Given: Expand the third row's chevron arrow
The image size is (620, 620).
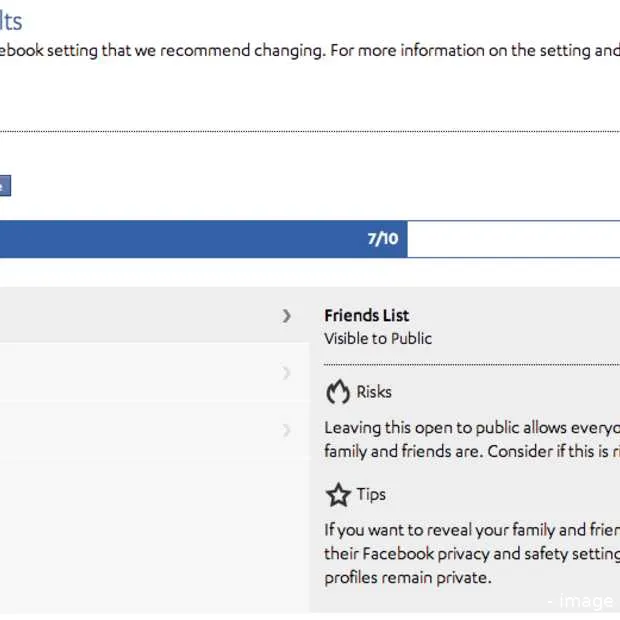Looking at the screenshot, I should [287, 430].
